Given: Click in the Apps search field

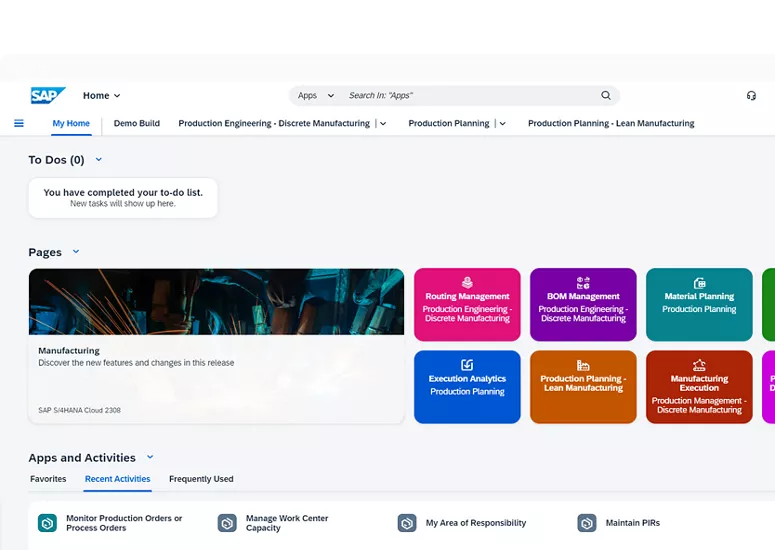Looking at the screenshot, I should click(x=470, y=96).
